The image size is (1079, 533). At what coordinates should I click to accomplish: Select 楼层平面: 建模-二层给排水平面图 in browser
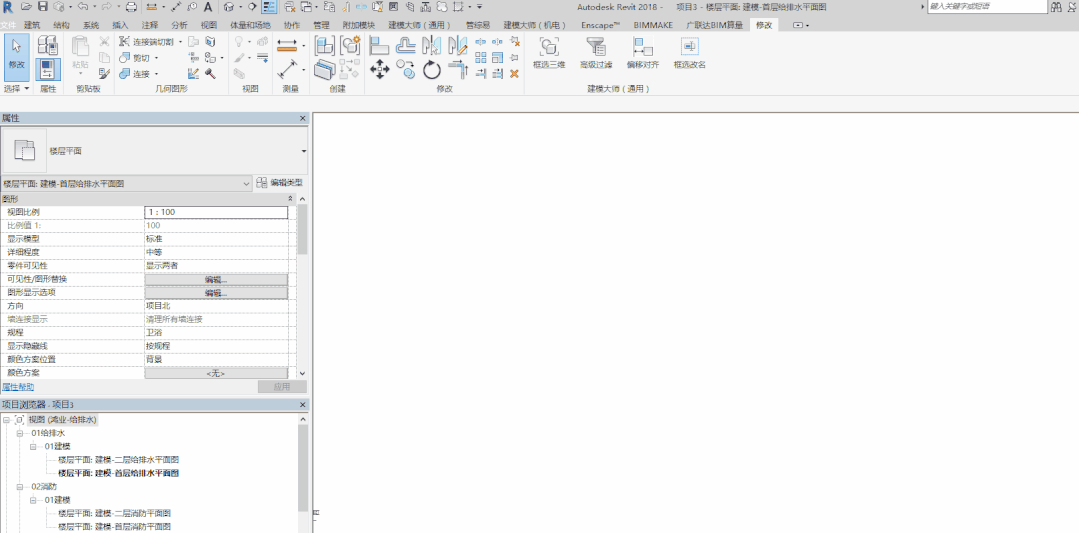pos(119,459)
